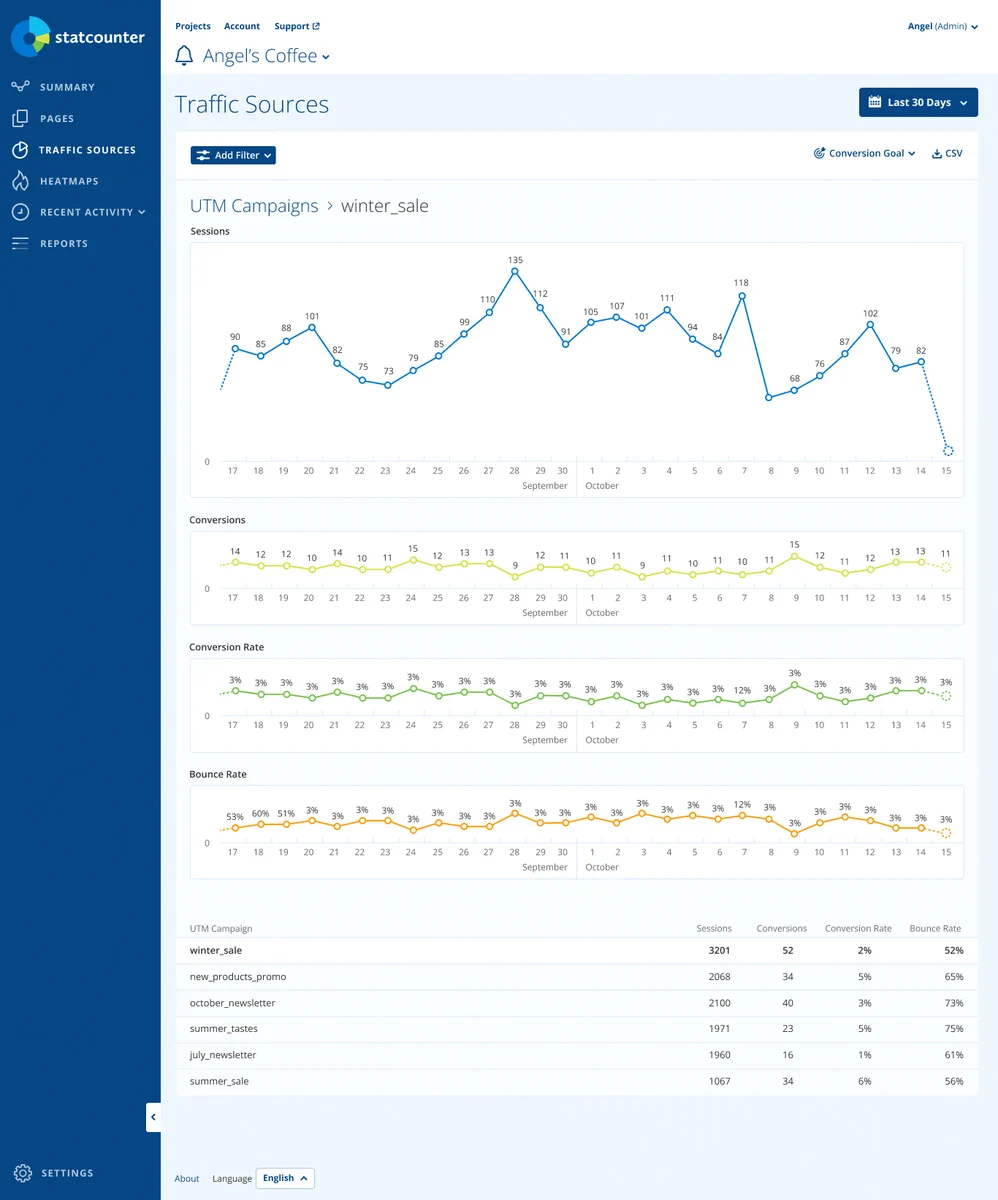998x1200 pixels.
Task: Click the Pages icon in sidebar
Action: pos(20,118)
